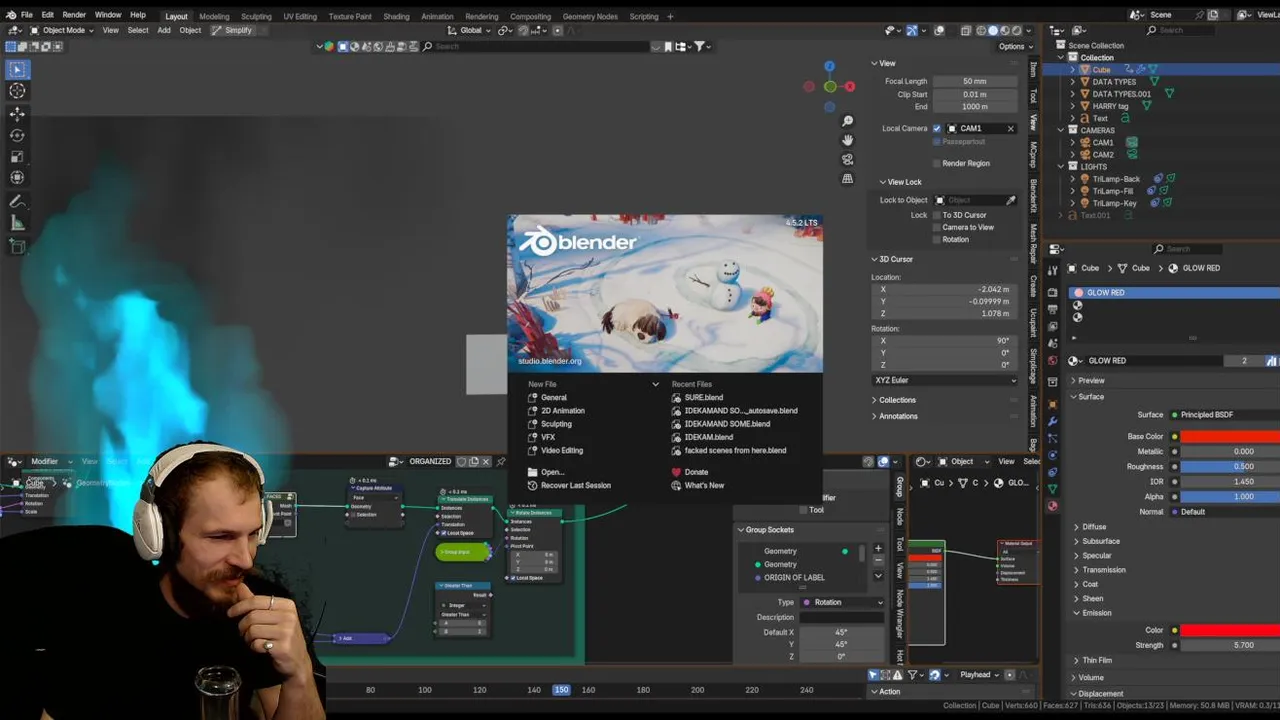The image size is (1280, 720).
Task: Collapse the CAMERAS collection
Action: (x=1061, y=130)
